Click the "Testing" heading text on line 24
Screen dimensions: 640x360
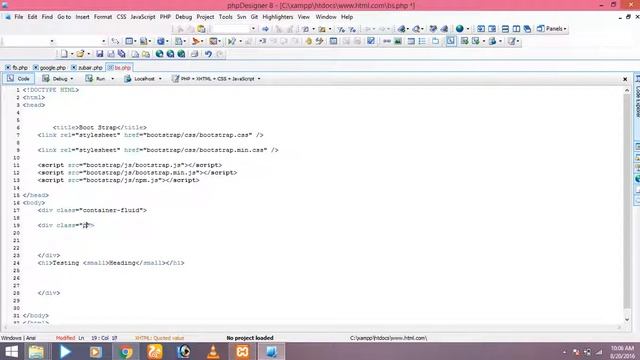coord(66,263)
